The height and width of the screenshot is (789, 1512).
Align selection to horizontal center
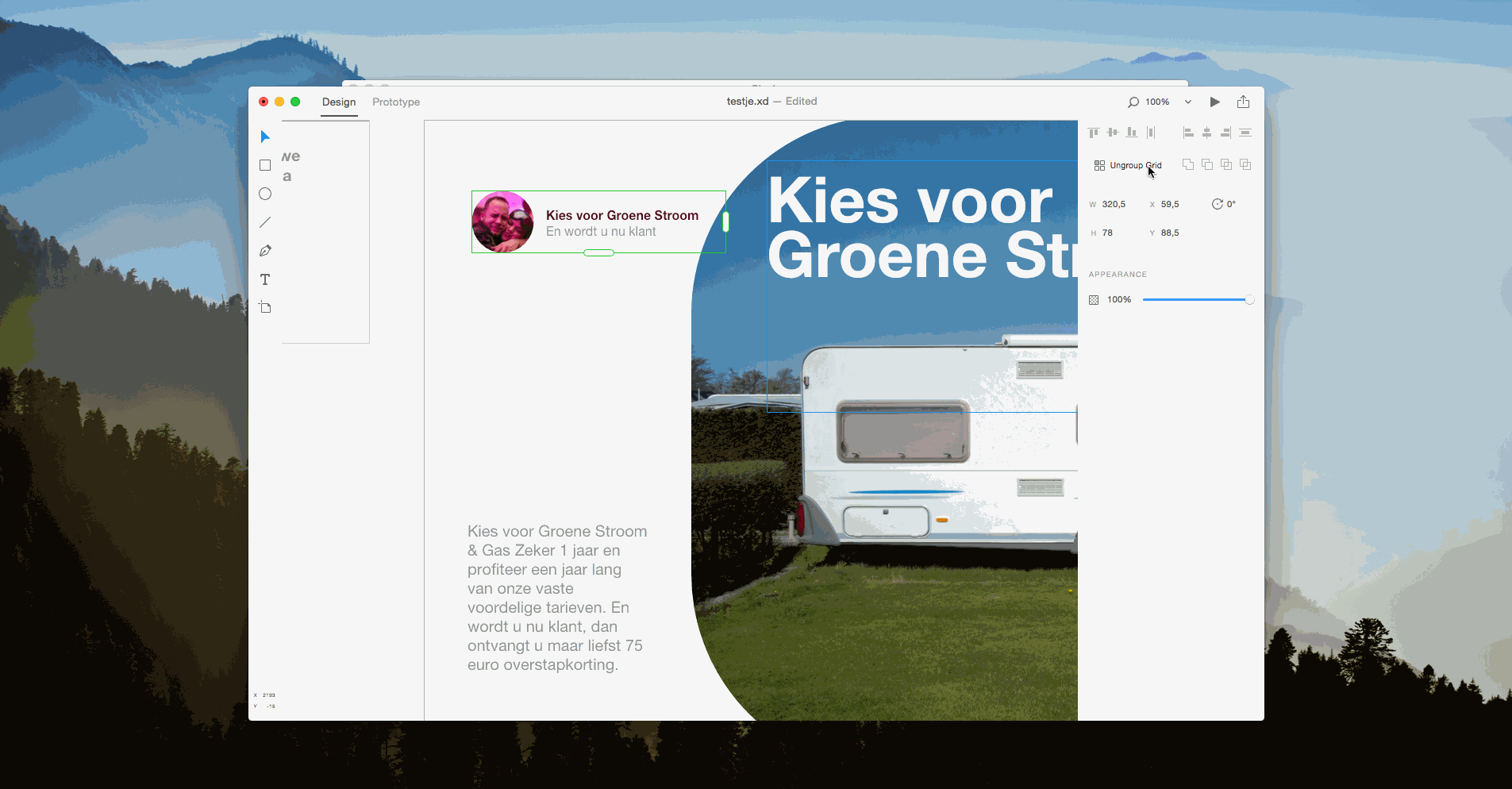pyautogui.click(x=1207, y=133)
